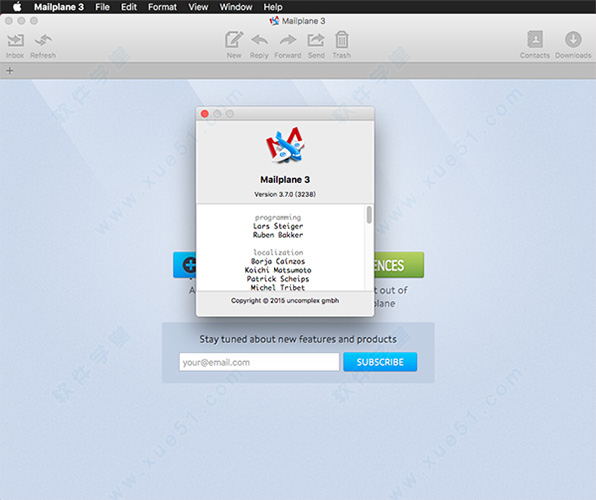596x500 pixels.
Task: Click the 'Koichi Matsumoto' credit name
Action: click(278, 270)
